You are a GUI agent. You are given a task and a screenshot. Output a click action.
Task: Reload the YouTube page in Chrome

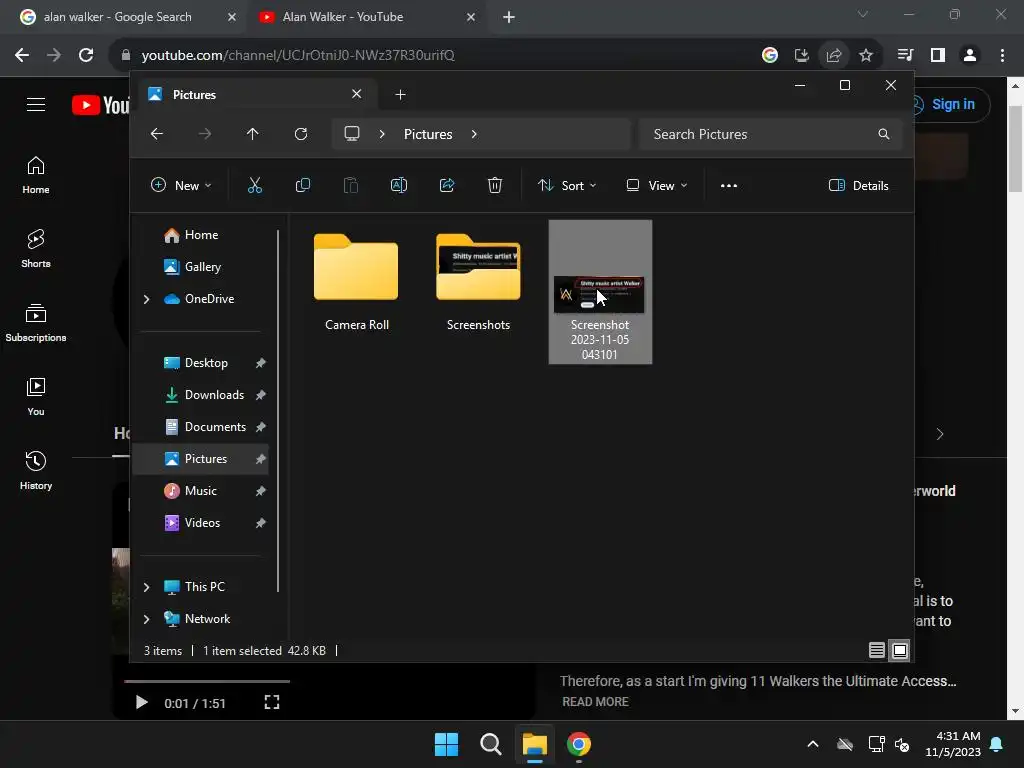[86, 56]
